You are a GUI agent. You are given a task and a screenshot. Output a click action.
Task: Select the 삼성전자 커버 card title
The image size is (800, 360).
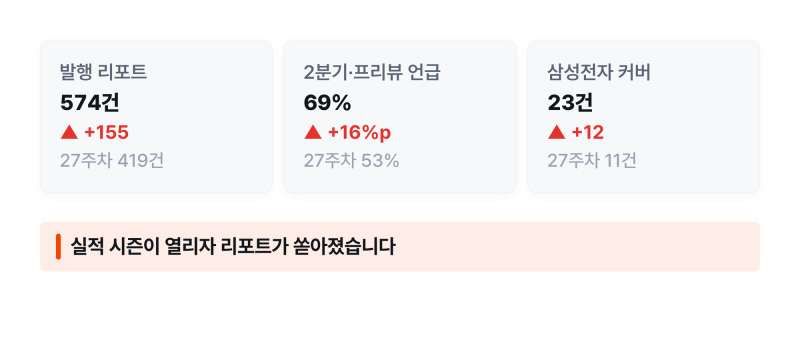pos(599,72)
